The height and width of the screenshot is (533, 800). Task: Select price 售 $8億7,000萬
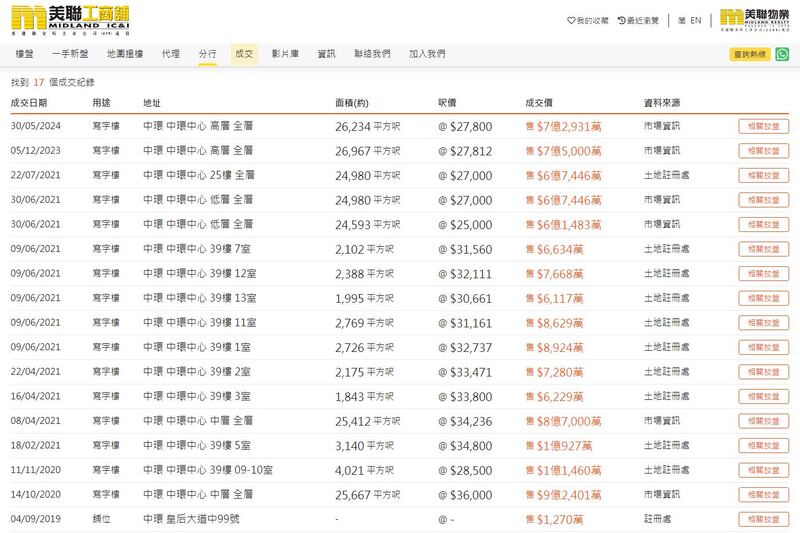pyautogui.click(x=563, y=421)
